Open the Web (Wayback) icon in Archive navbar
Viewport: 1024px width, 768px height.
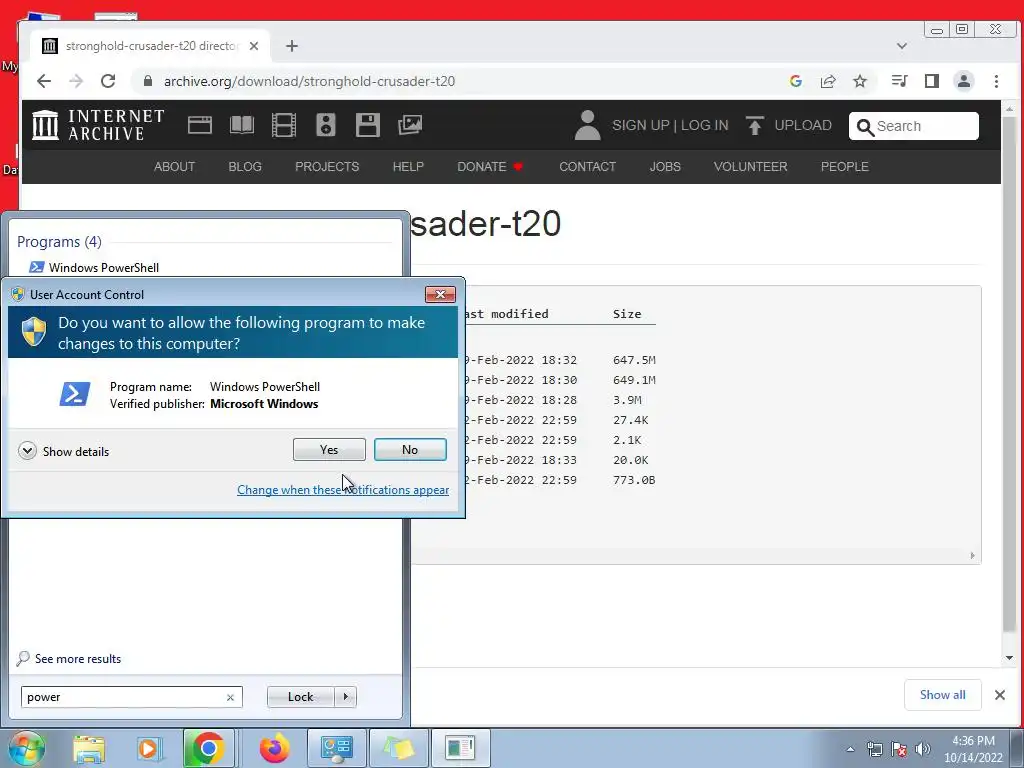tap(200, 125)
